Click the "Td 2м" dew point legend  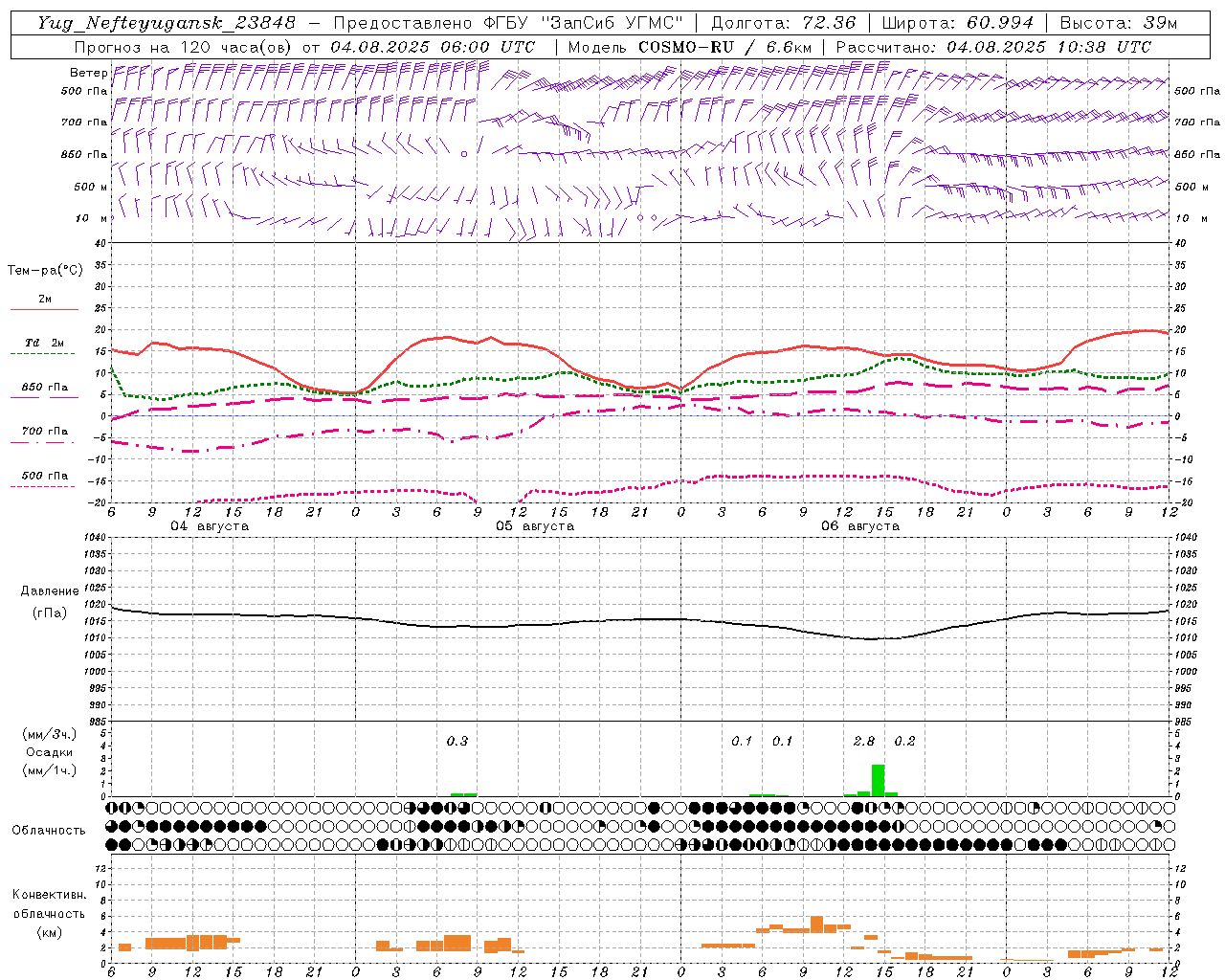pyautogui.click(x=44, y=343)
